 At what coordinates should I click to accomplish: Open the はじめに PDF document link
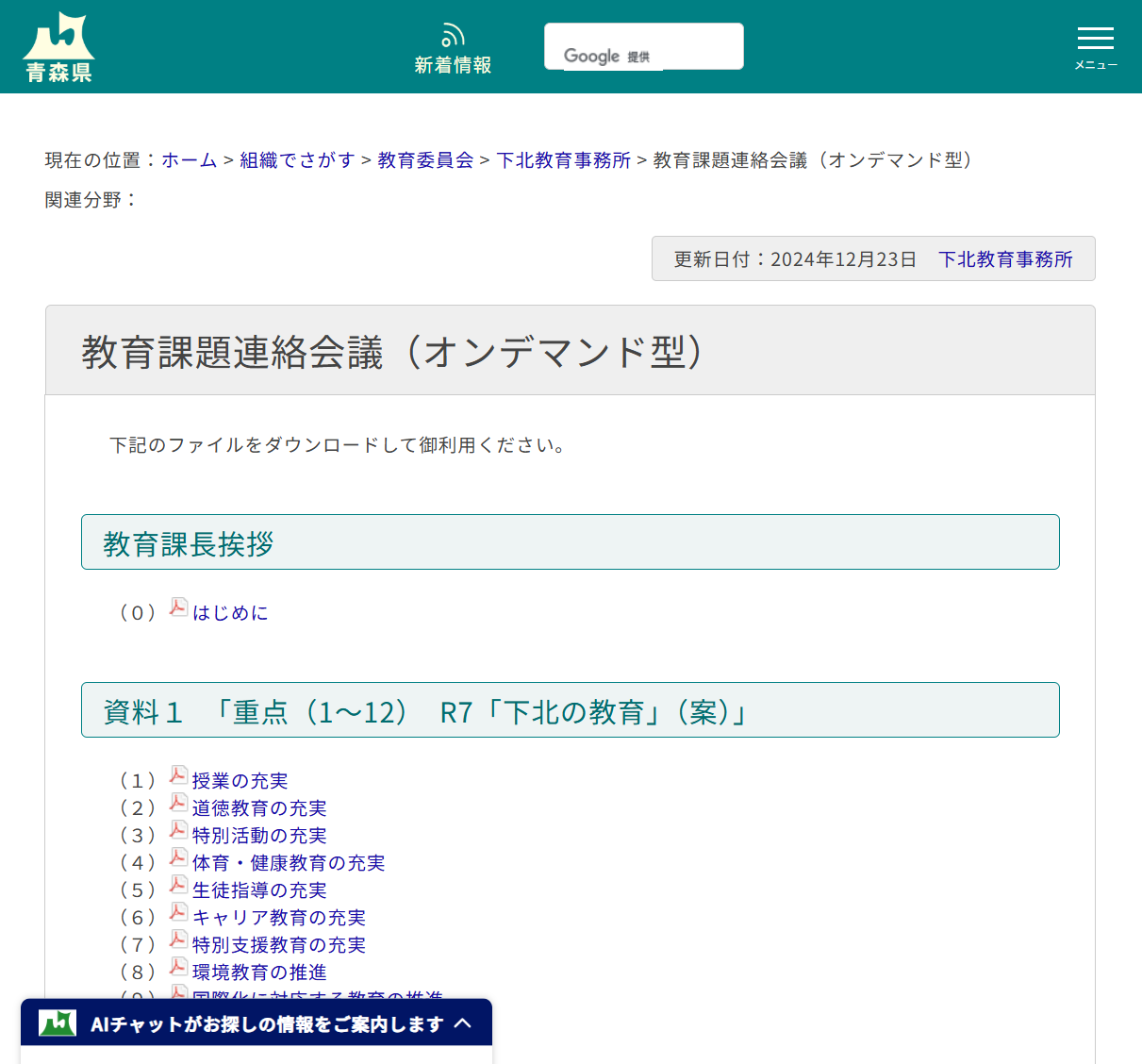pyautogui.click(x=229, y=612)
